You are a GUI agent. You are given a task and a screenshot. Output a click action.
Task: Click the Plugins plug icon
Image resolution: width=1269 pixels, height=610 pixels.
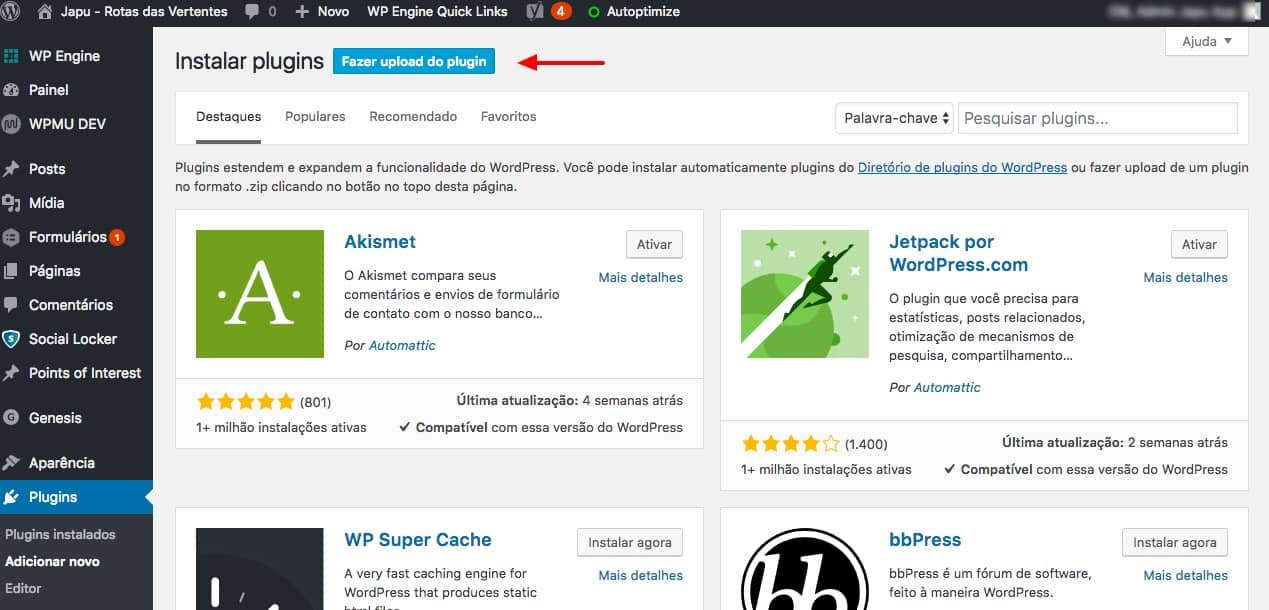click(x=12, y=497)
